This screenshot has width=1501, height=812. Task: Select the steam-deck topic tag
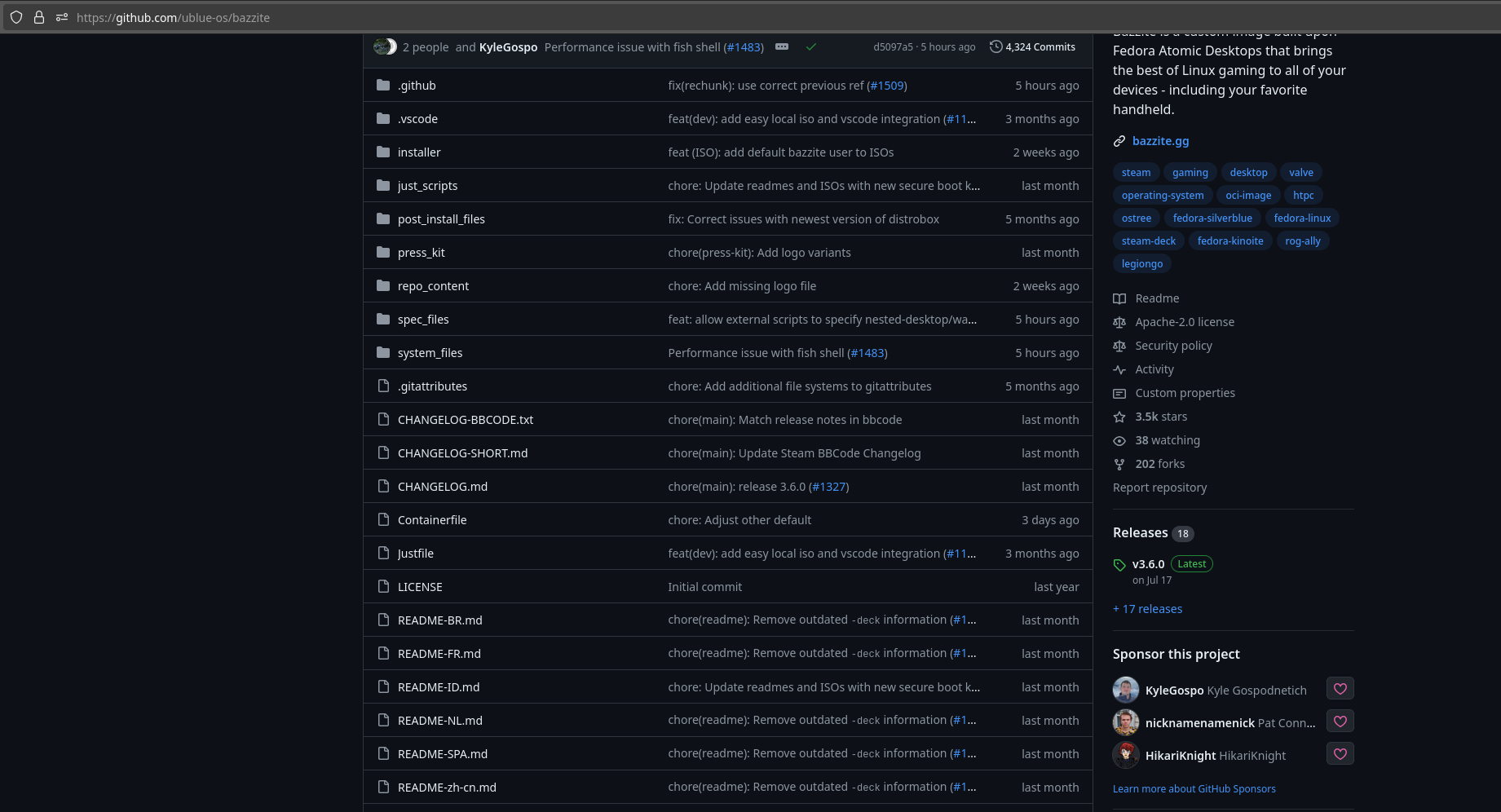(1149, 241)
